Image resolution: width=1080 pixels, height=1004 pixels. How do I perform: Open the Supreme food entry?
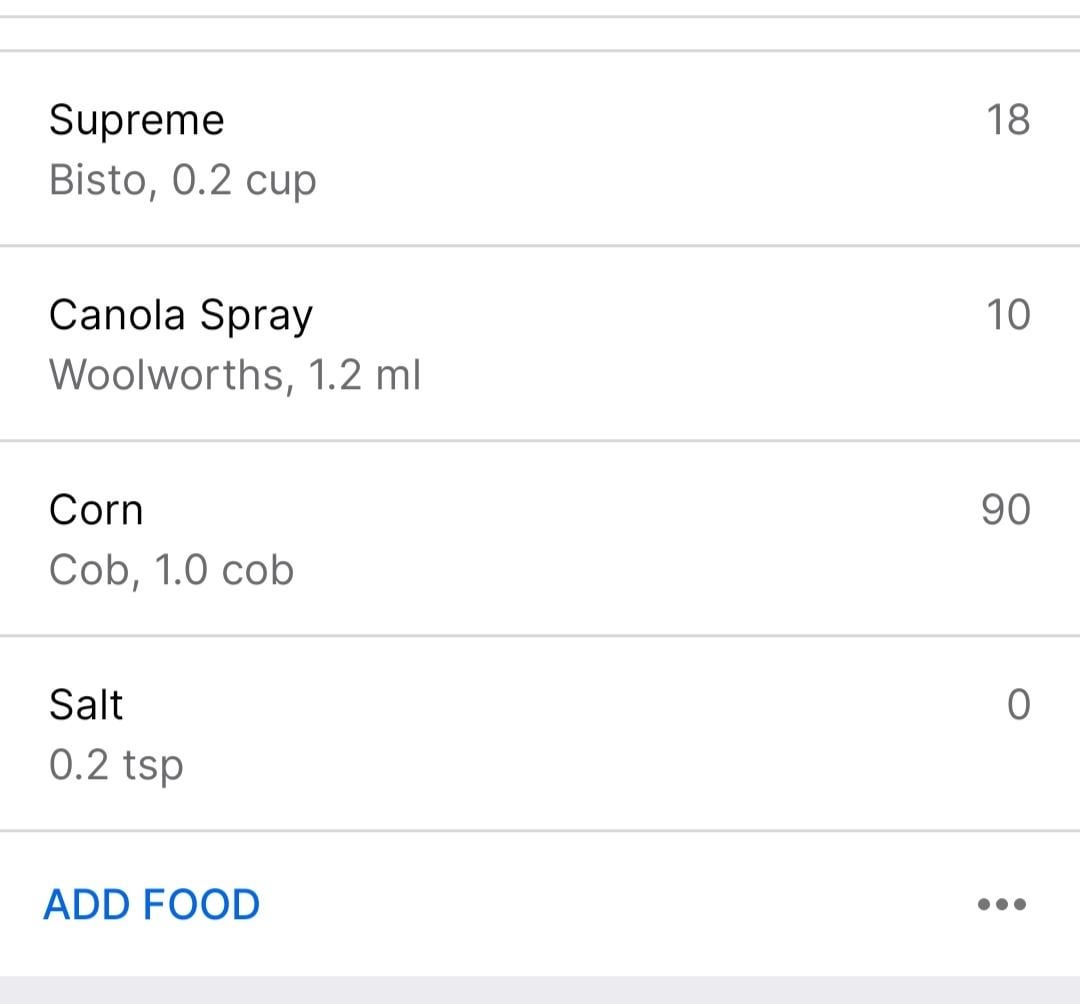tap(540, 148)
